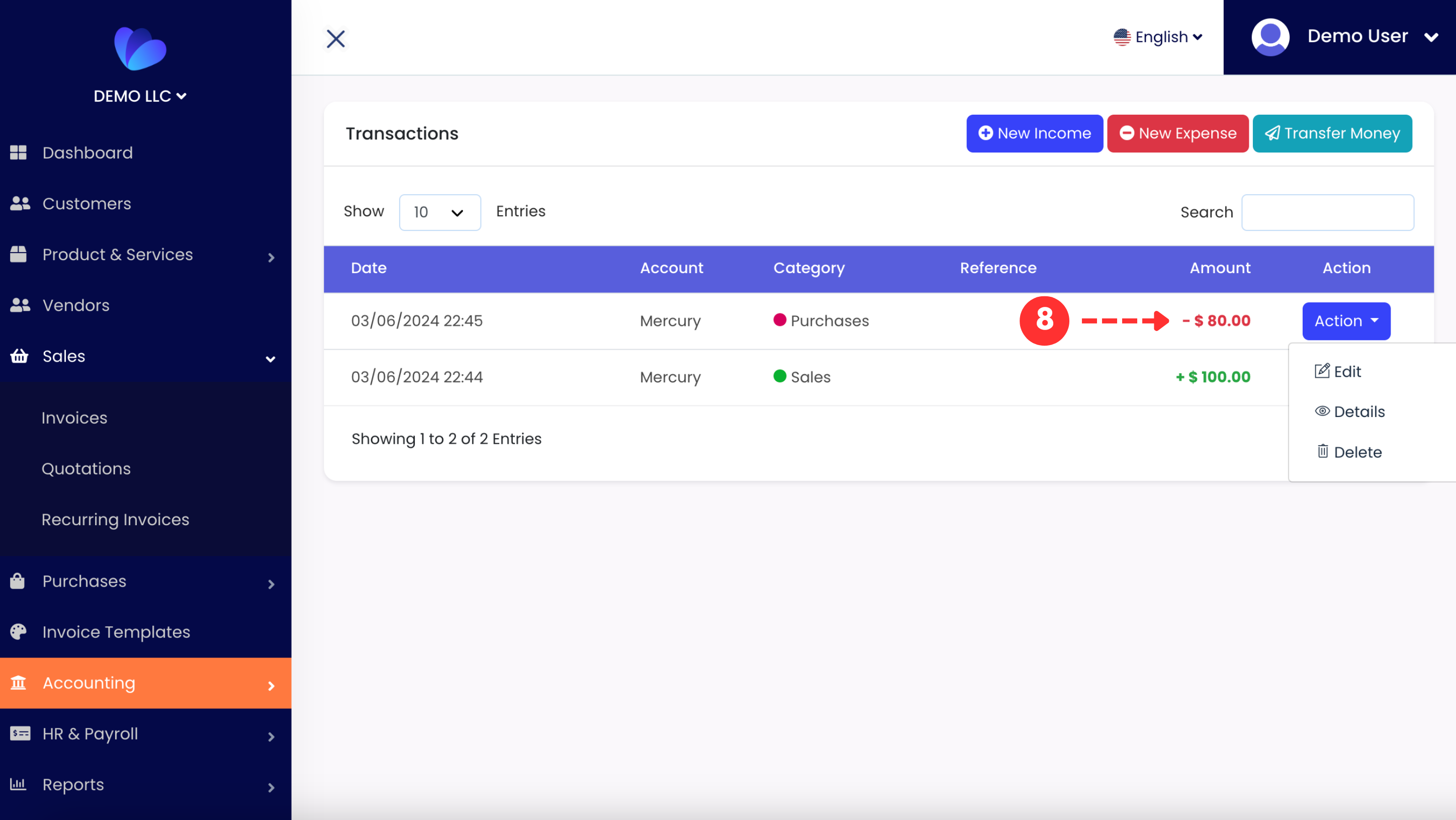Click Mercury in the Sales row
Image resolution: width=1456 pixels, height=820 pixels.
click(x=670, y=377)
